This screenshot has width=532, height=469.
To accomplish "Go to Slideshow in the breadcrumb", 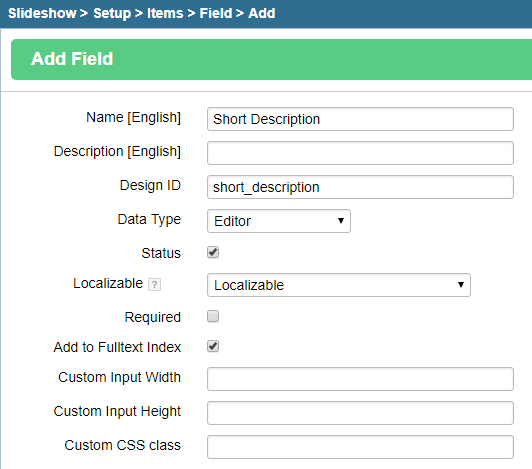I will click(x=42, y=13).
